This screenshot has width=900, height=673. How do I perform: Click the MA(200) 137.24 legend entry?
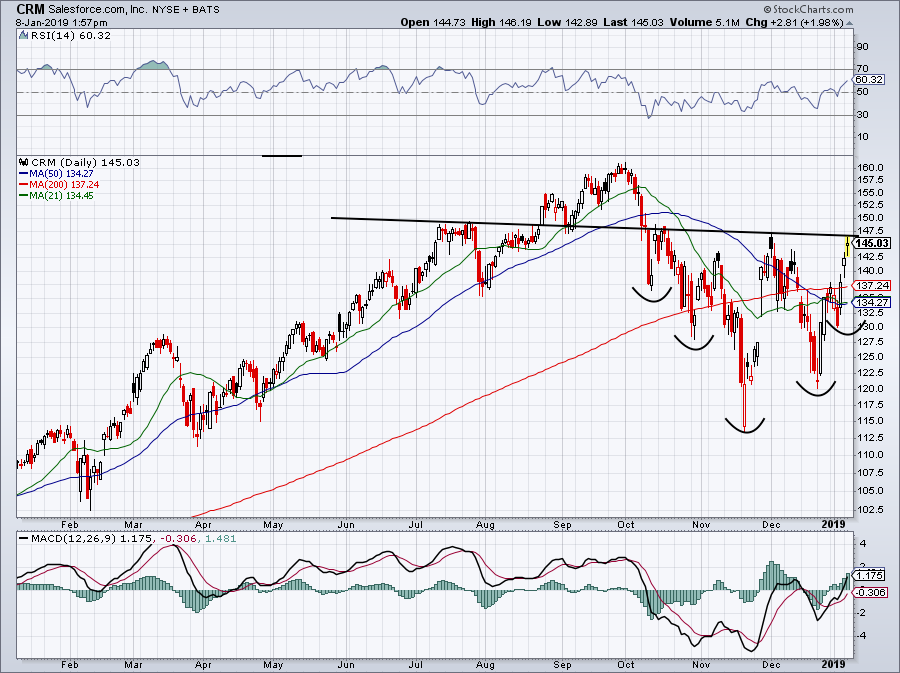click(64, 185)
